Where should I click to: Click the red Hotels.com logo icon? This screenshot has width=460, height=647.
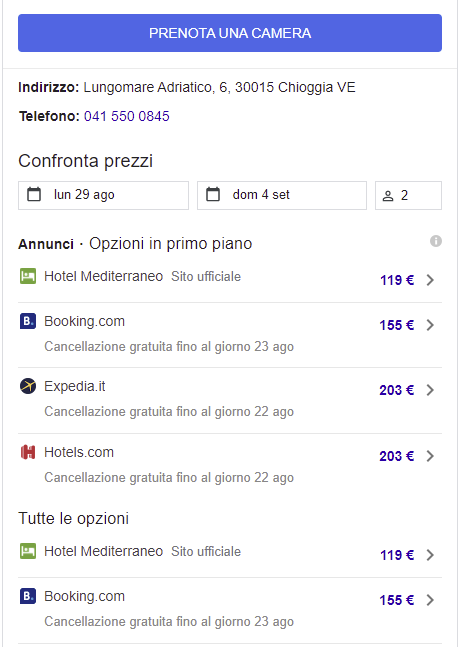(x=28, y=452)
